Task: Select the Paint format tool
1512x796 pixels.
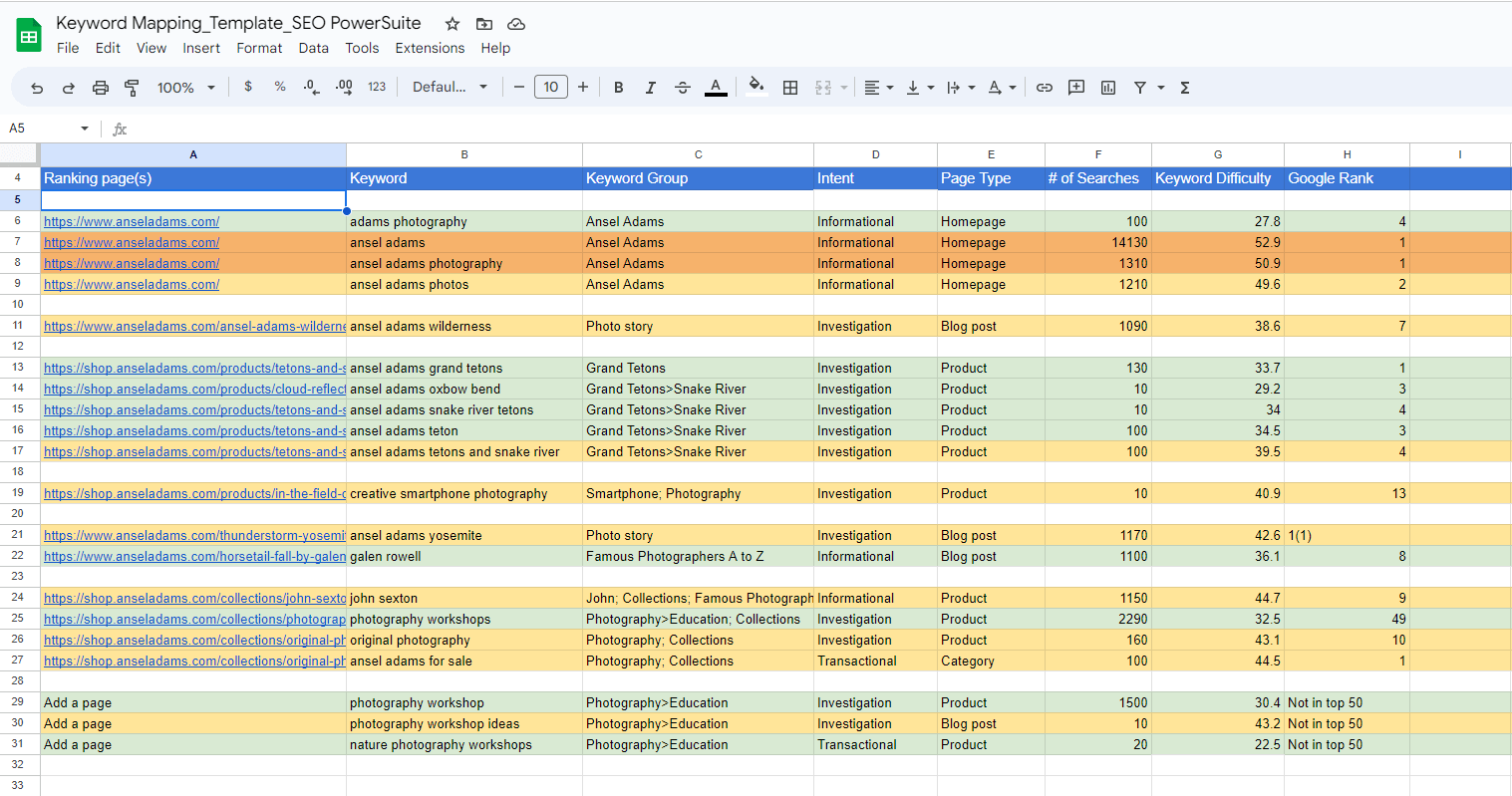Action: [x=132, y=88]
